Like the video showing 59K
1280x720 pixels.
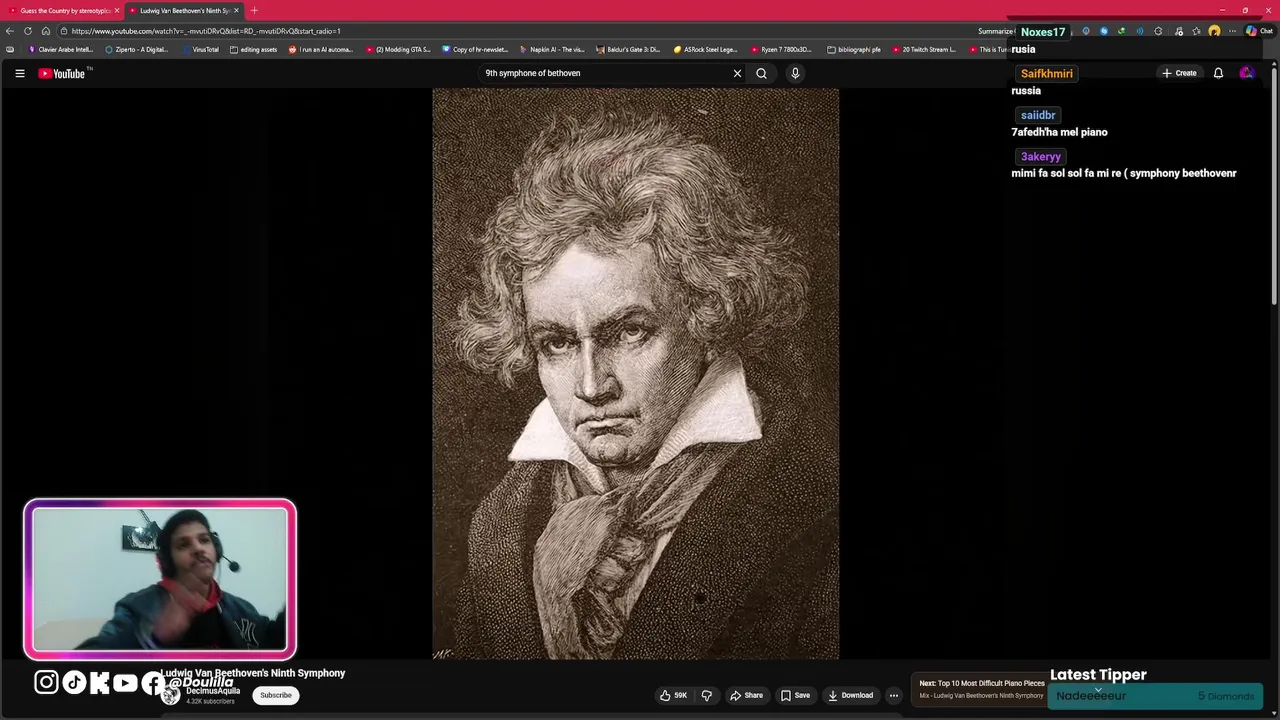(x=673, y=695)
